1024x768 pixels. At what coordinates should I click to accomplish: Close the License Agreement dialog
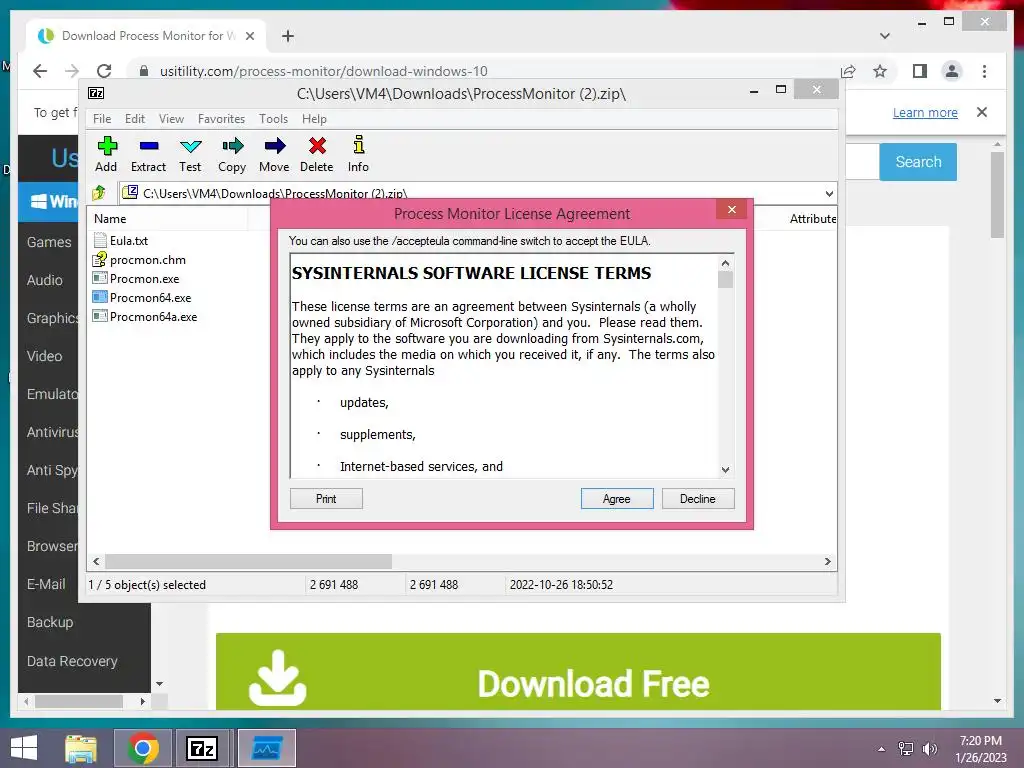click(731, 210)
